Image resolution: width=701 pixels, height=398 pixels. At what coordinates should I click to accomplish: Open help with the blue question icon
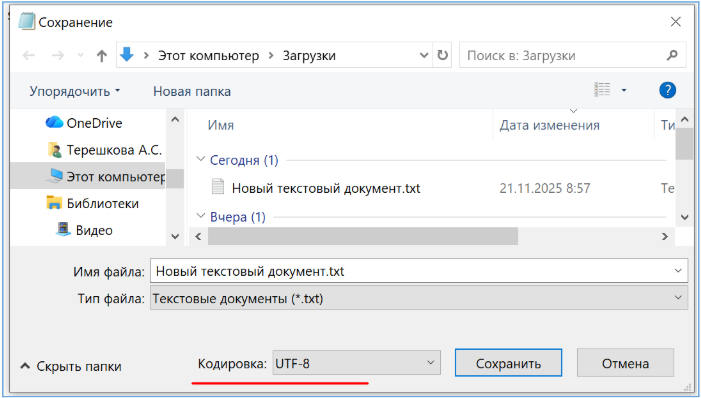(x=667, y=90)
